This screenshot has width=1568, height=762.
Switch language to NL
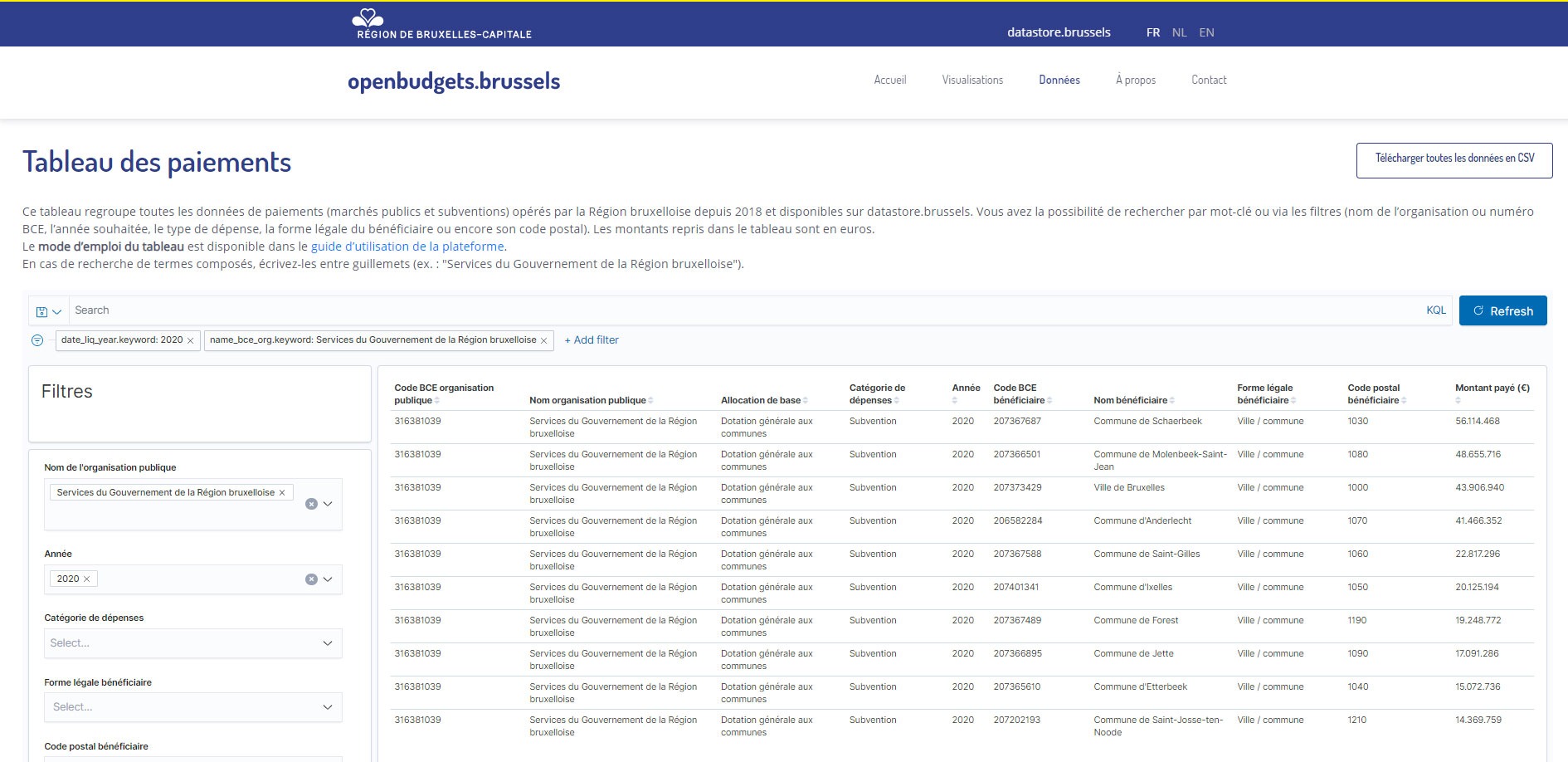click(1179, 32)
